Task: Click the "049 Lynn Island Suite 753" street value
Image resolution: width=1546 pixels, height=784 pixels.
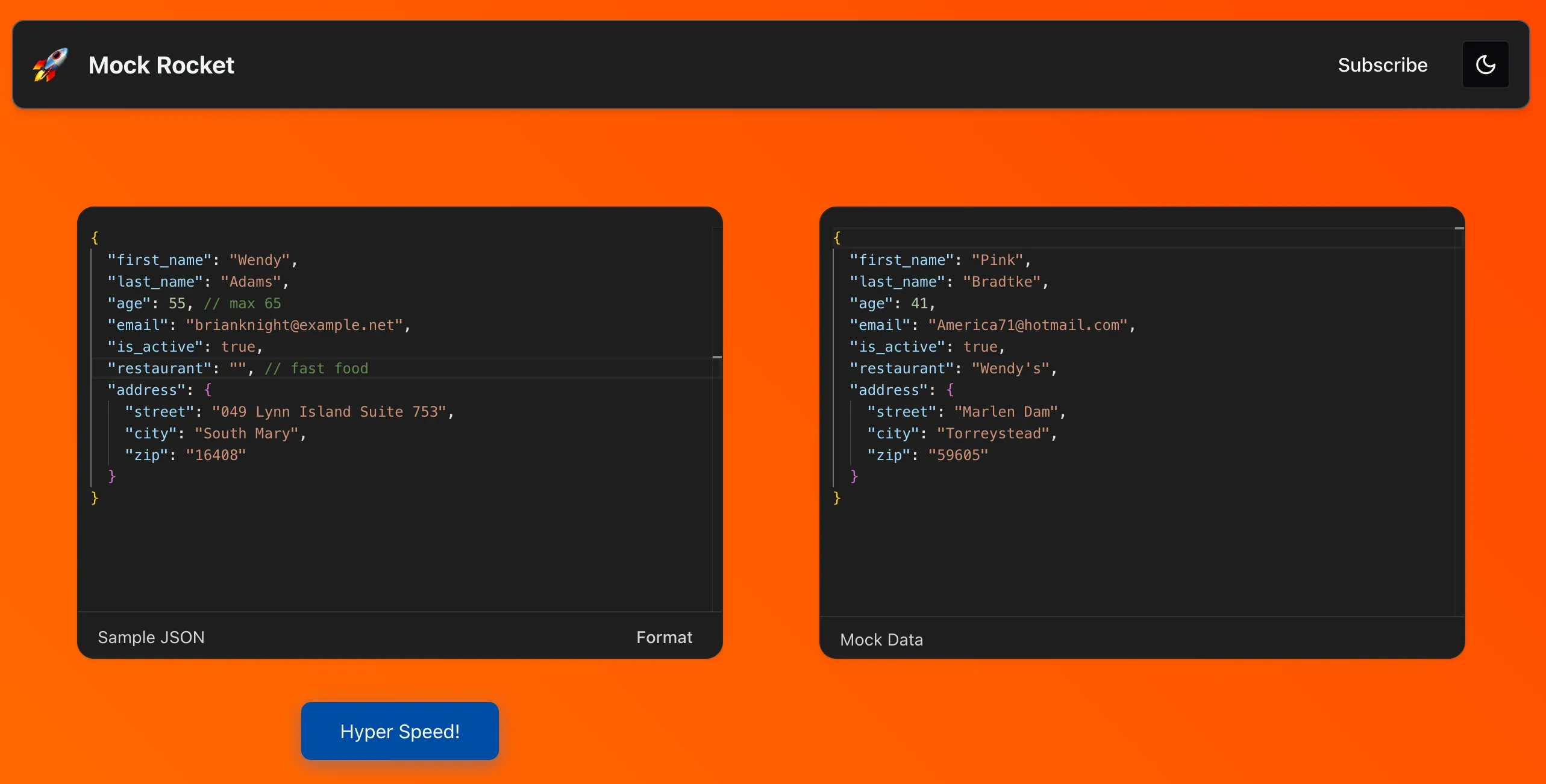Action: pyautogui.click(x=329, y=412)
